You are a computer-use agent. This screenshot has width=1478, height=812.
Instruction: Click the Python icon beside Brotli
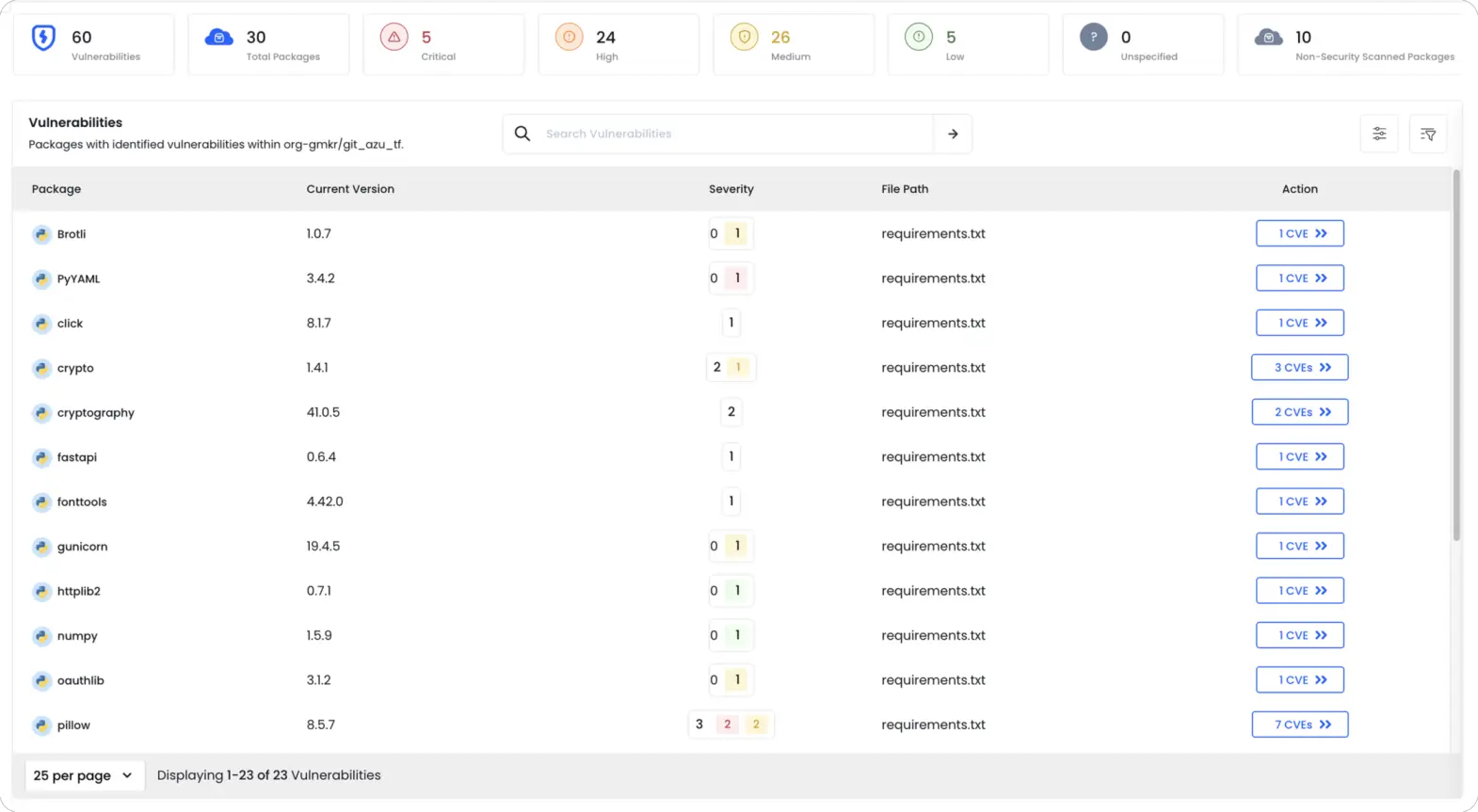[x=41, y=234]
